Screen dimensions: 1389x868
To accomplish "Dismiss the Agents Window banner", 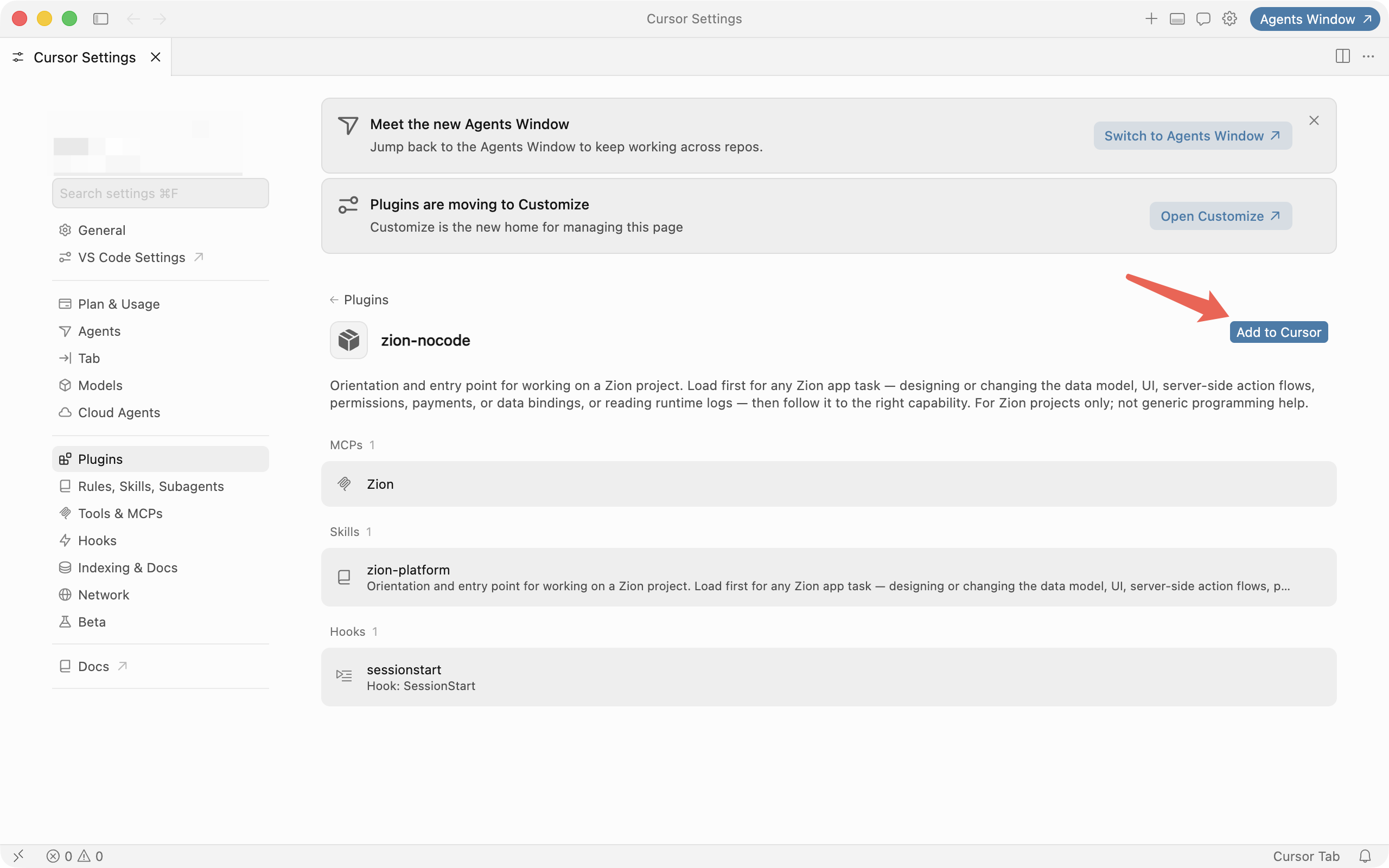I will pyautogui.click(x=1314, y=120).
